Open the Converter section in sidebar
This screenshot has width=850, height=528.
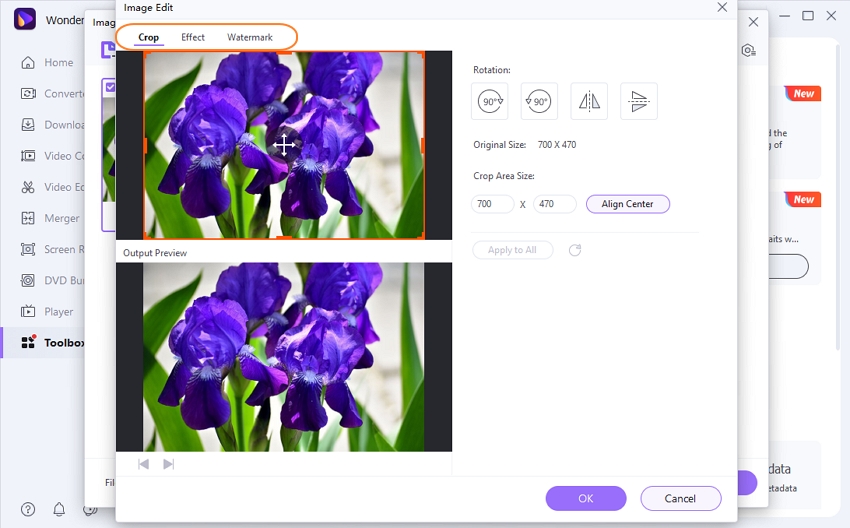pyautogui.click(x=51, y=94)
